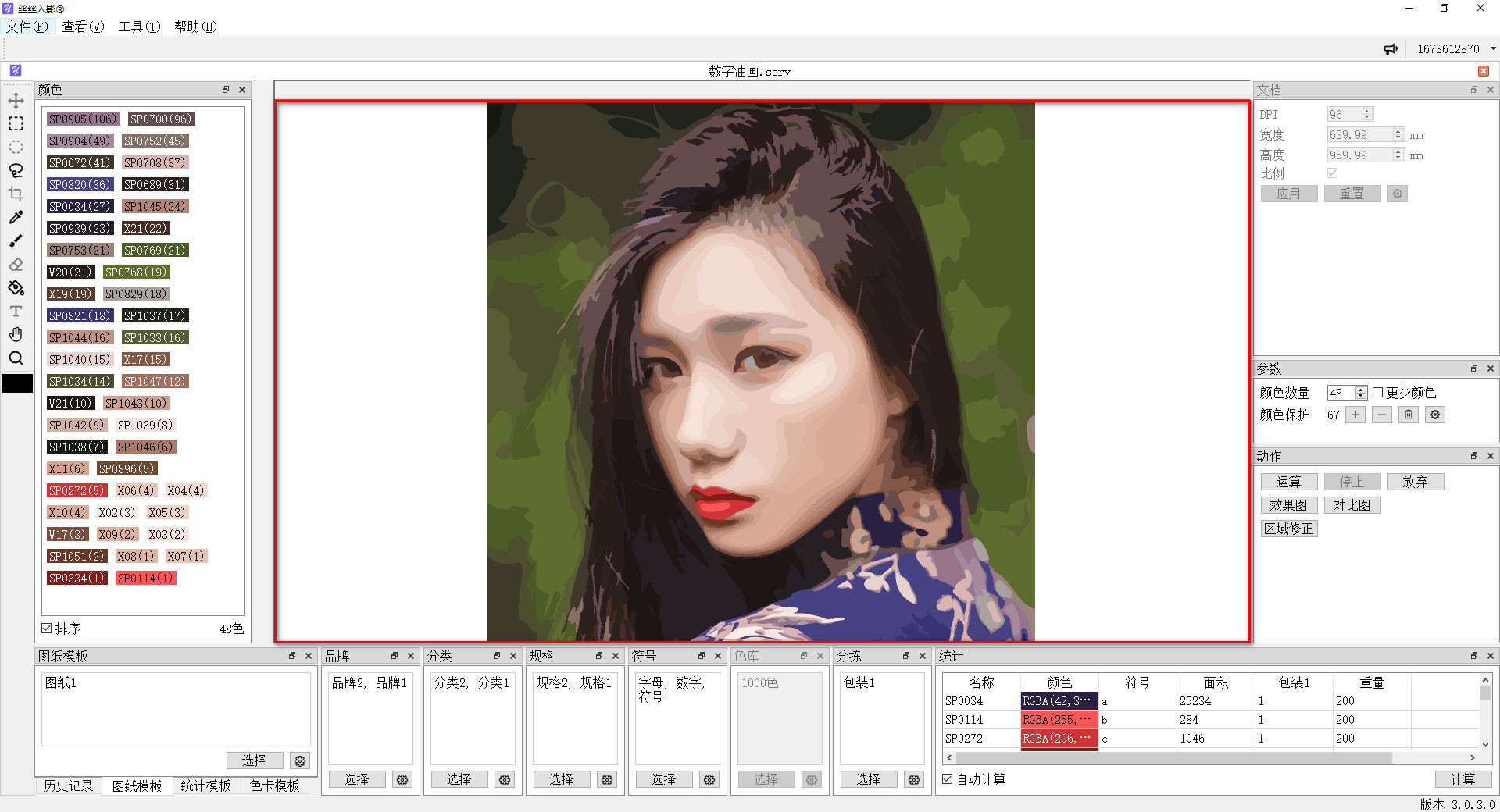Viewport: 1500px width, 812px height.
Task: Pick the red SP0272(5) color swatch
Action: tap(77, 490)
